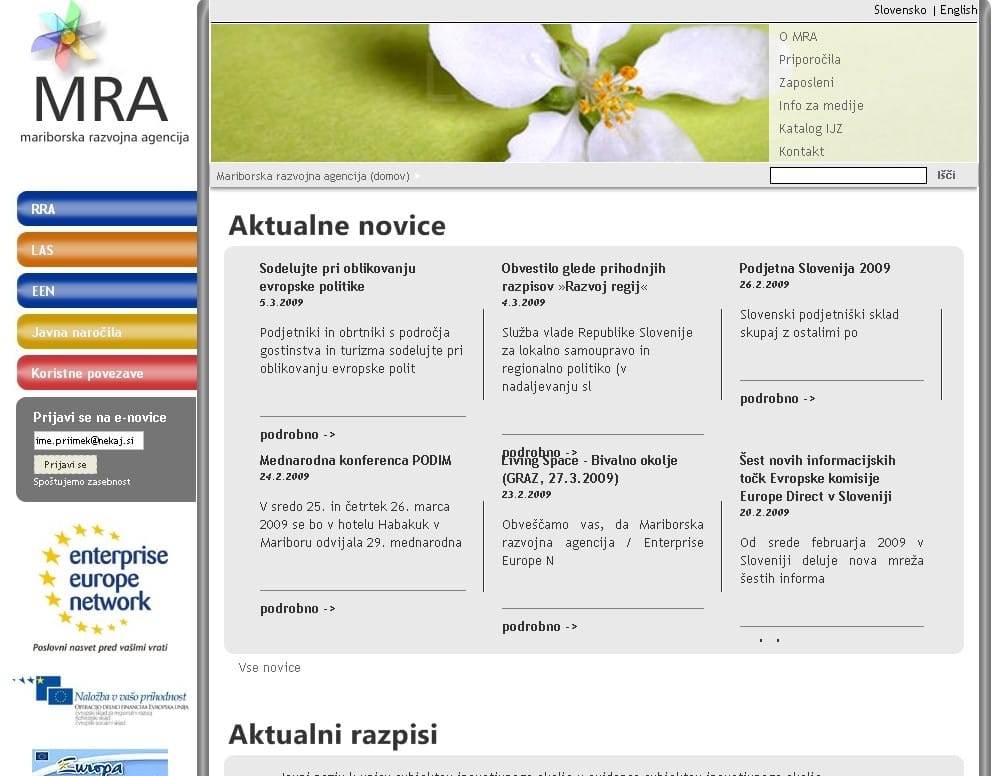Open article Sodelujte pri oblikovanju evropske politike
Screen dimensions: 1006x776
(x=337, y=277)
